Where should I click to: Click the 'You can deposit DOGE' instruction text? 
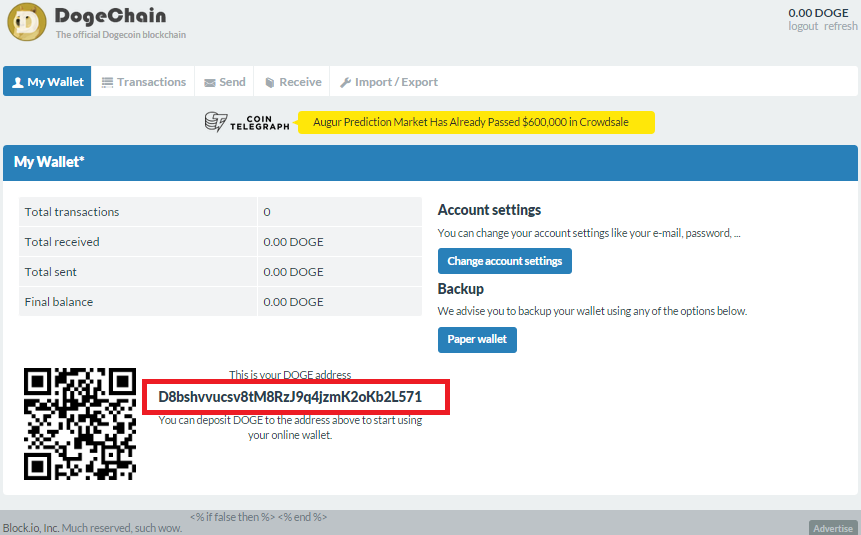pyautogui.click(x=290, y=427)
